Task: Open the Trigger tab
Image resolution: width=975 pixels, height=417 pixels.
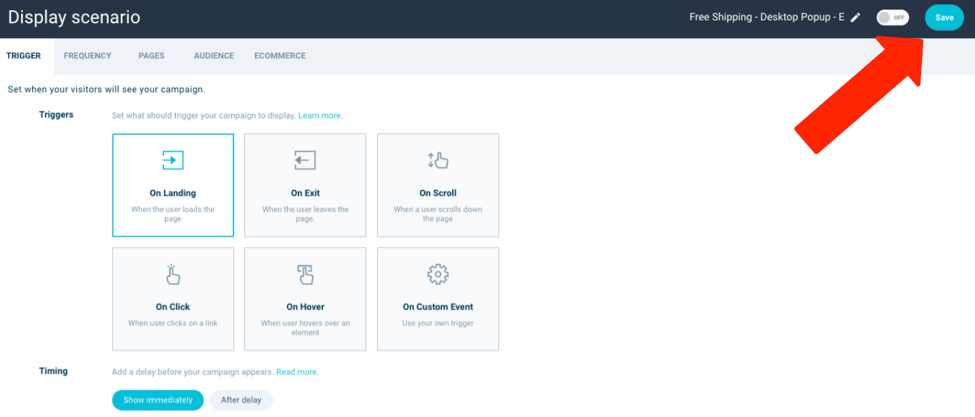Action: (x=24, y=56)
